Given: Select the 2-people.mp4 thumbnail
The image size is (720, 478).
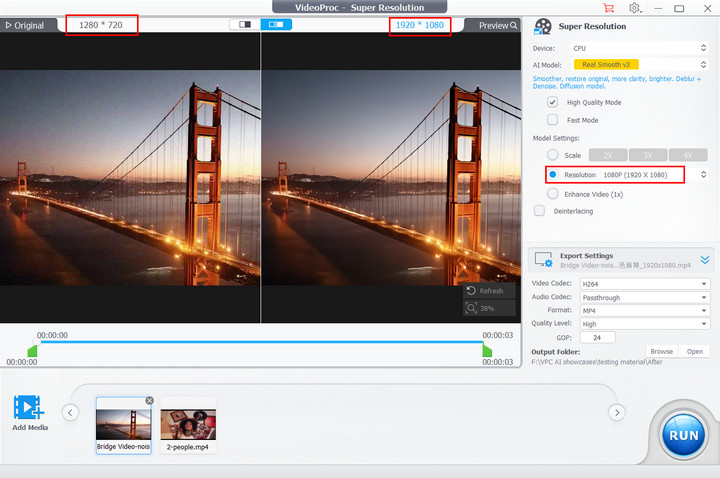Looking at the screenshot, I should coord(188,425).
